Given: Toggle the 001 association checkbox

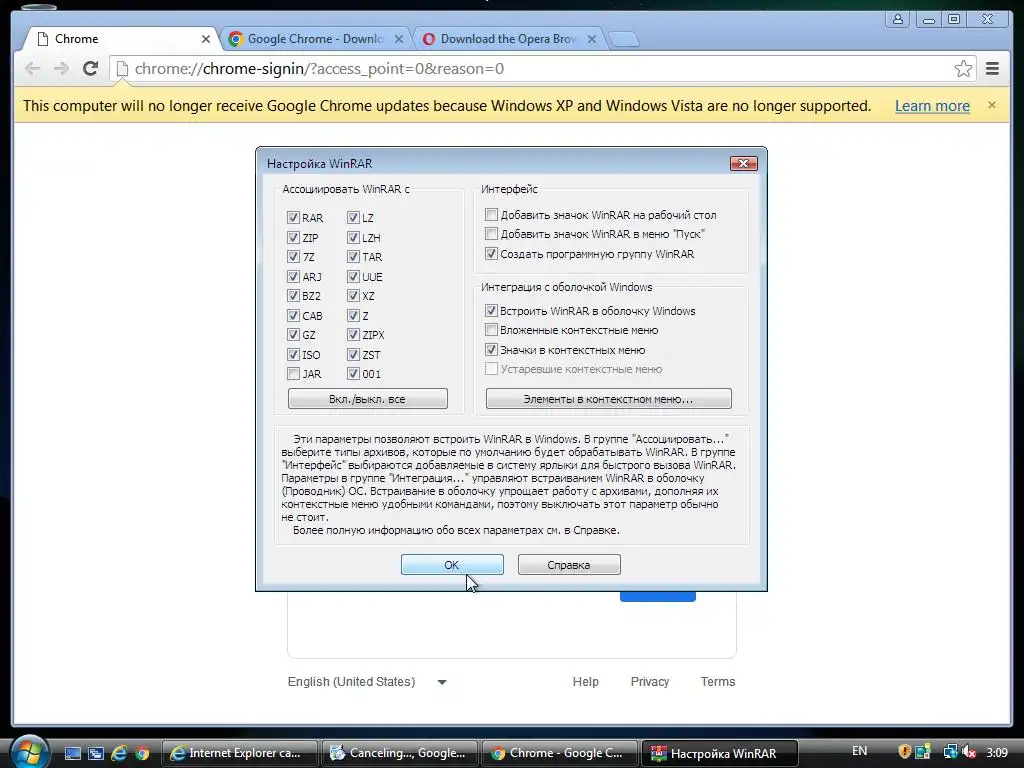Looking at the screenshot, I should (353, 374).
